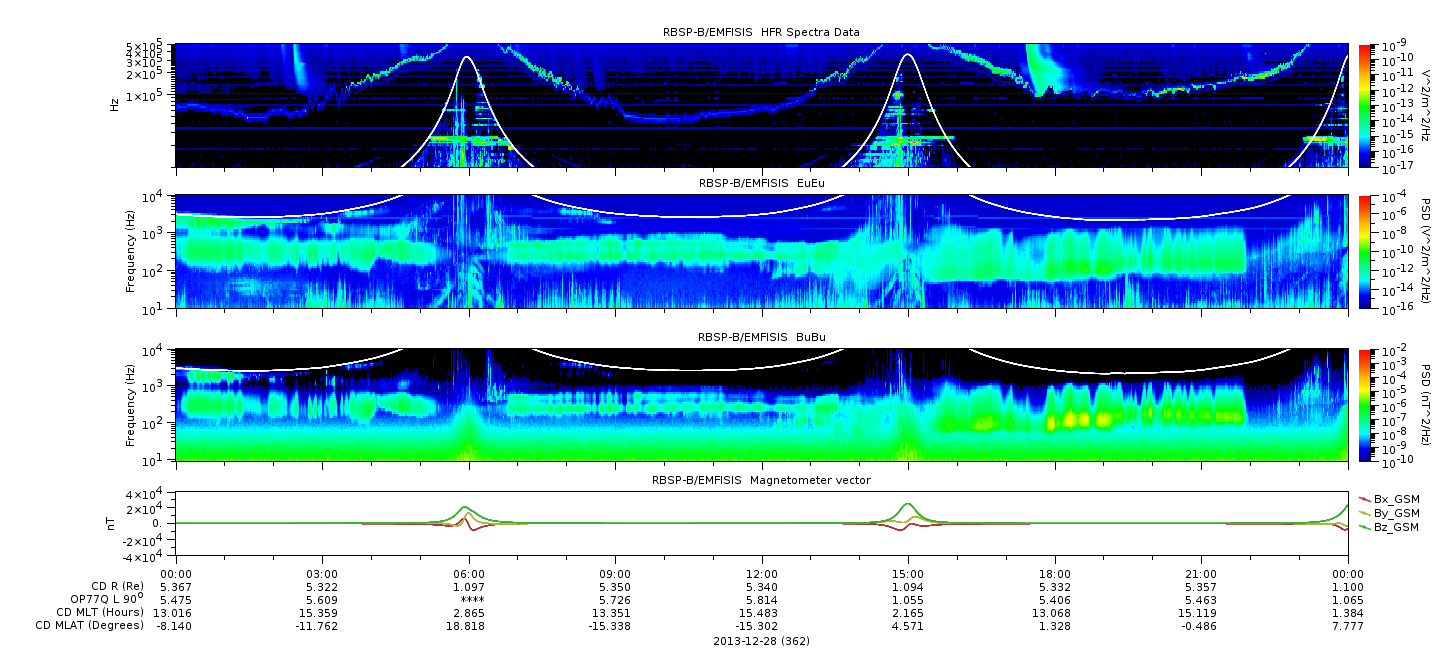The height and width of the screenshot is (658, 1447).
Task: Click the BuBu PSD color bar
Action: click(1364, 405)
